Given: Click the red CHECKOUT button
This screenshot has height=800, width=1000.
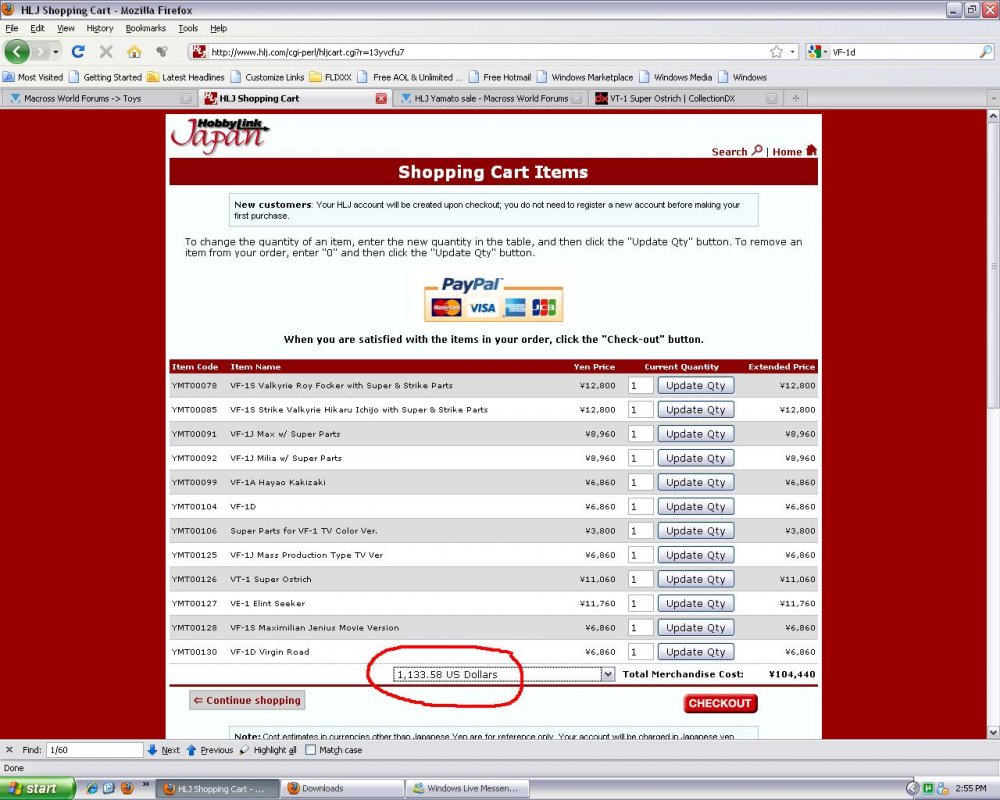Looking at the screenshot, I should (x=720, y=703).
